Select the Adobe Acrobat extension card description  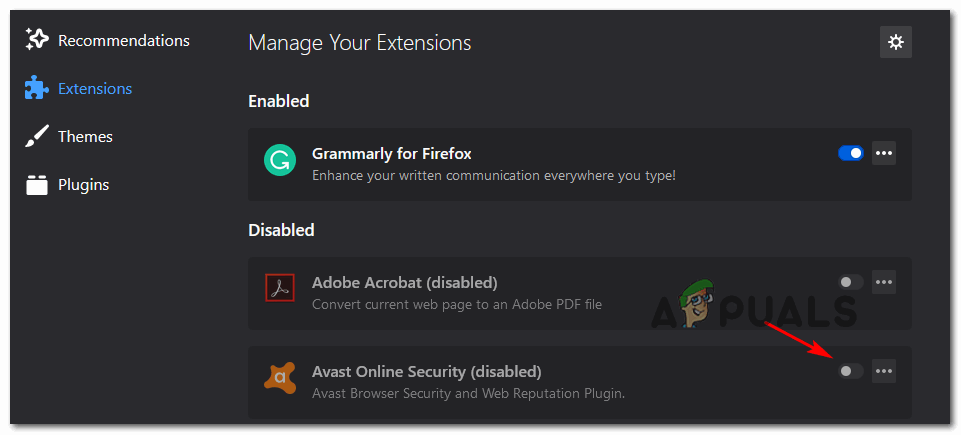[x=457, y=304]
